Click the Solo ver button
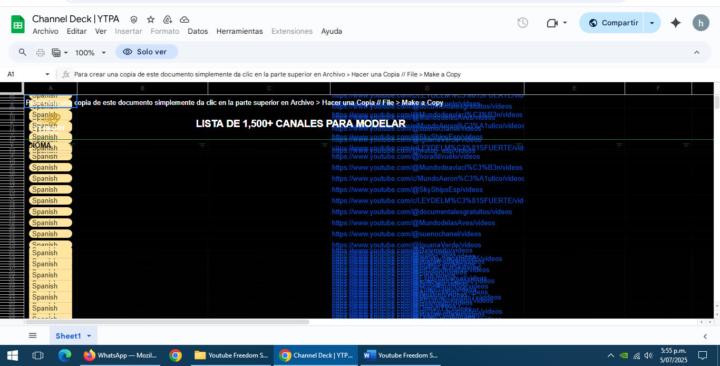 click(x=146, y=52)
